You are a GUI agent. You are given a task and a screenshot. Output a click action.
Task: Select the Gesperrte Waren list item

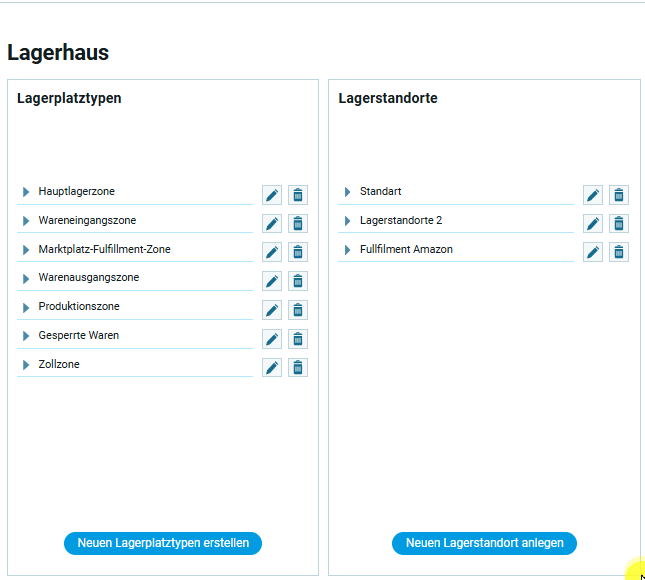pos(79,335)
